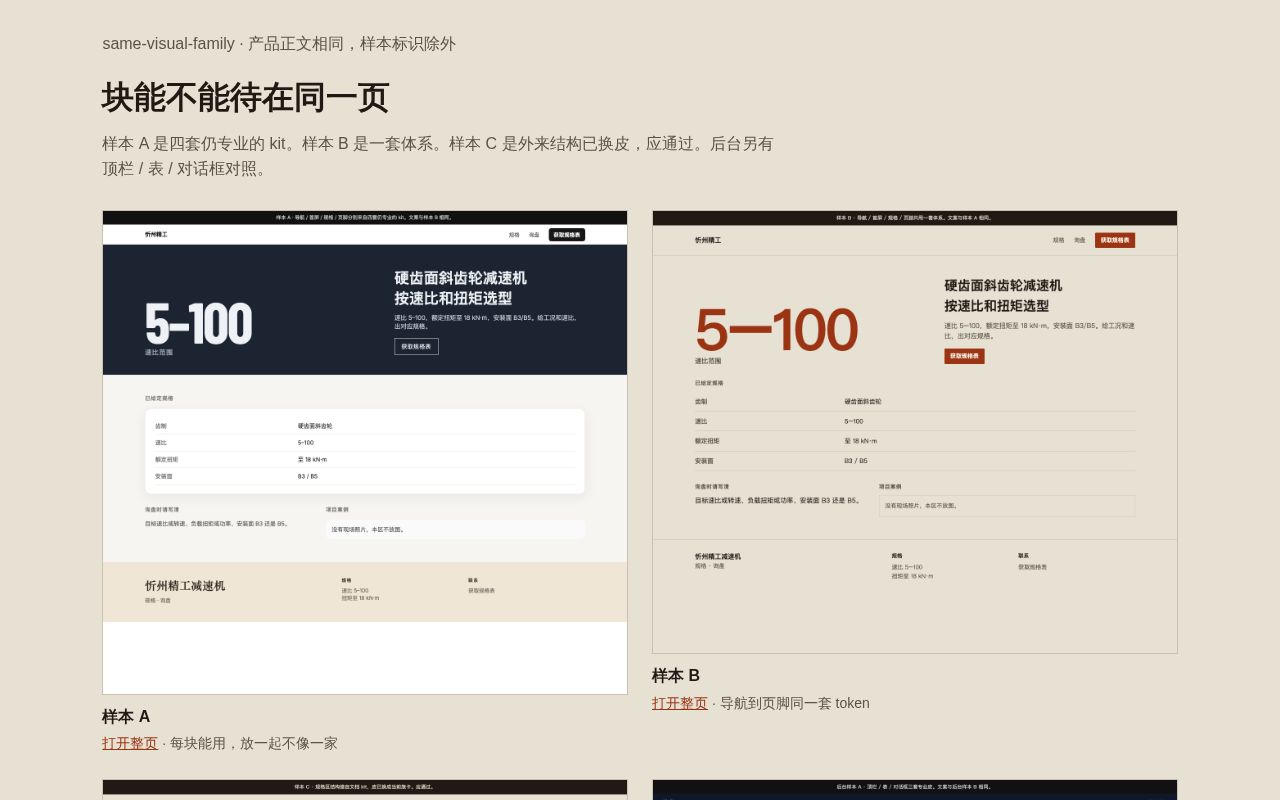The height and width of the screenshot is (800, 1280).
Task: Click the 额定扭矩 row in 样本 A spec card
Action: 365,459
